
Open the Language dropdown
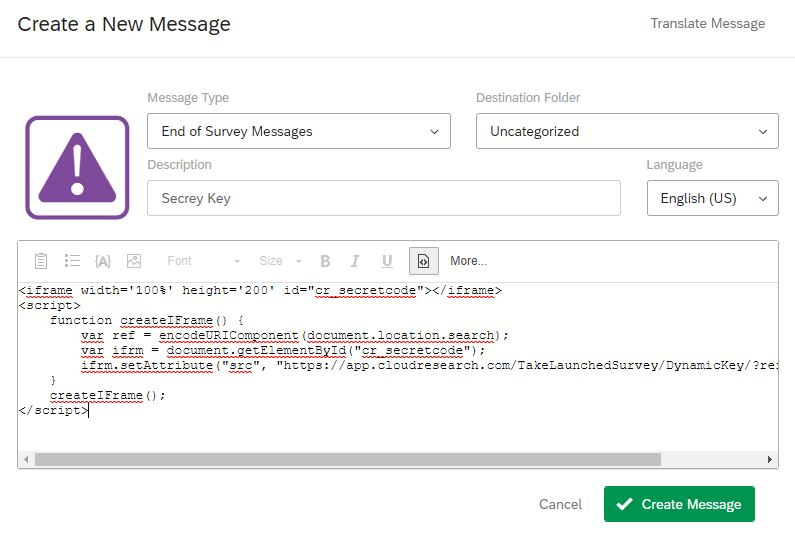click(x=712, y=198)
